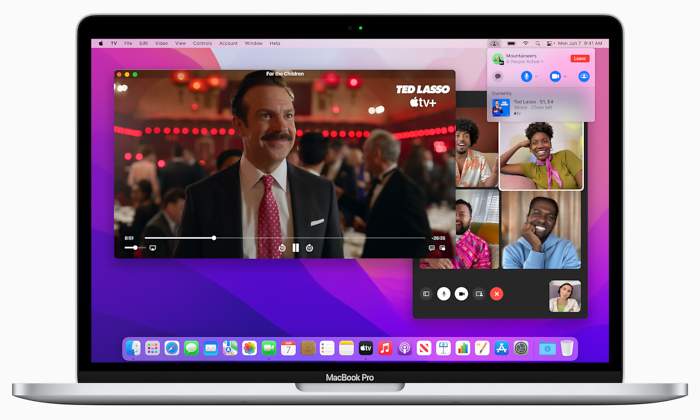Image resolution: width=700 pixels, height=420 pixels.
Task: Open the Apple menu
Action: point(100,43)
